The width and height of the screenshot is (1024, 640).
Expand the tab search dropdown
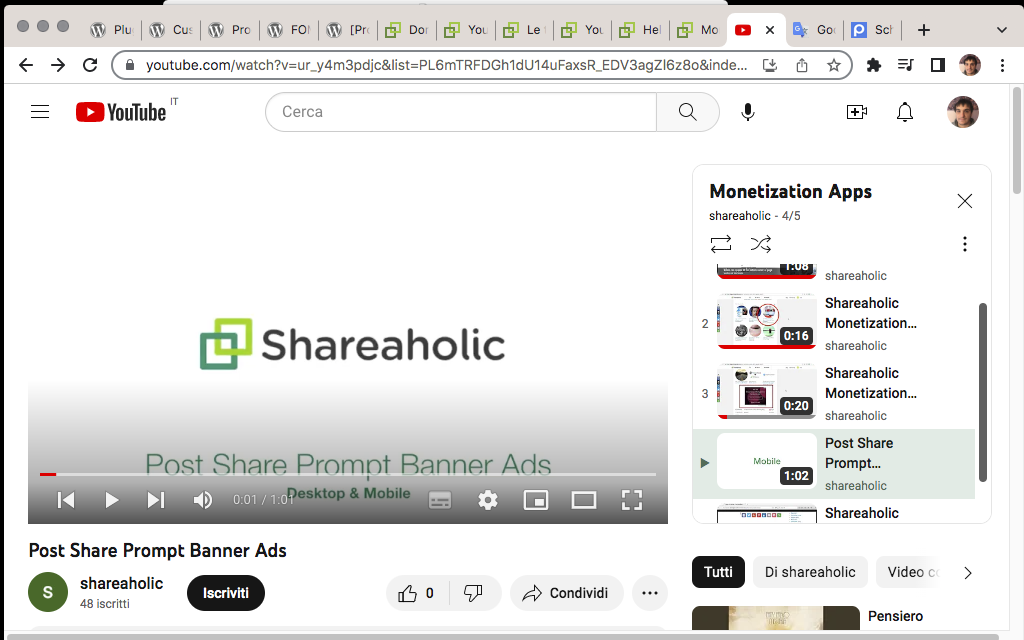tap(1001, 30)
